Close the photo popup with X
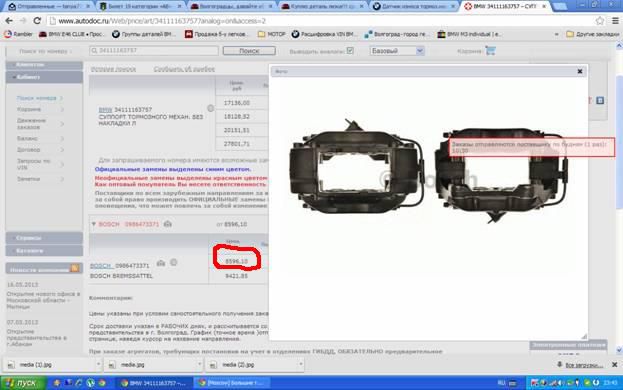 pyautogui.click(x=580, y=71)
